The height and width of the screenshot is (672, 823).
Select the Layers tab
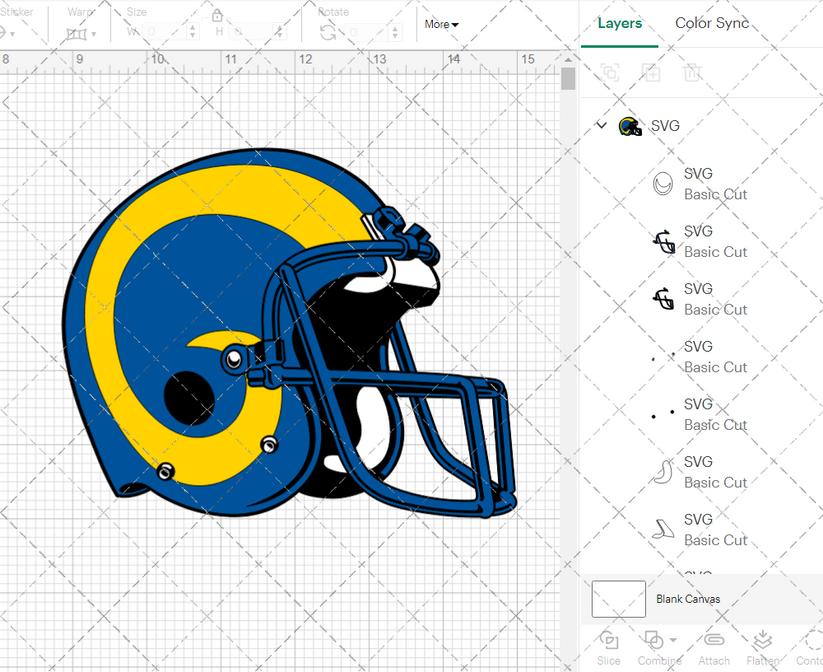(x=619, y=23)
